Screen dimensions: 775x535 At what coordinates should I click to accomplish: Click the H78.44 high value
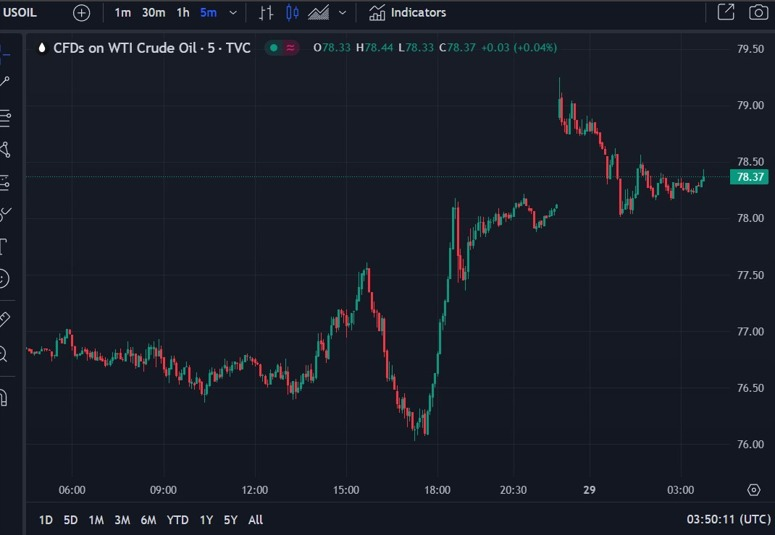click(375, 48)
